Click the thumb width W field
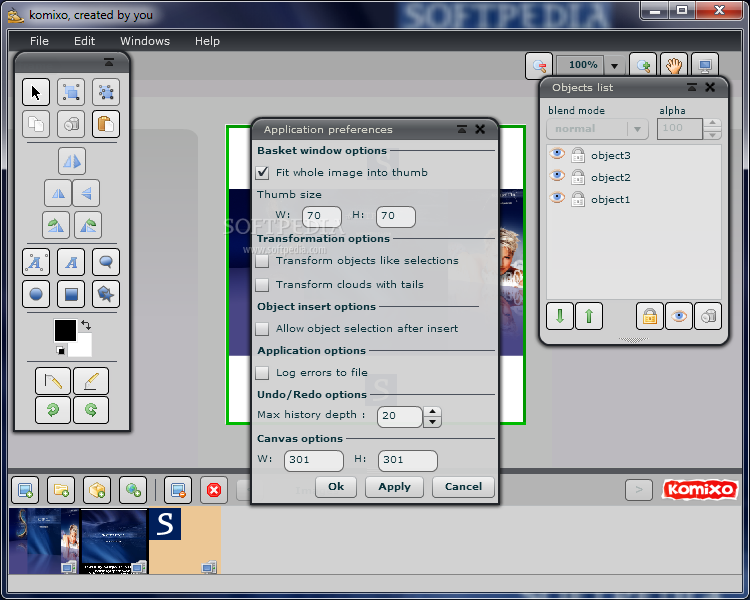The image size is (750, 600). 322,216
